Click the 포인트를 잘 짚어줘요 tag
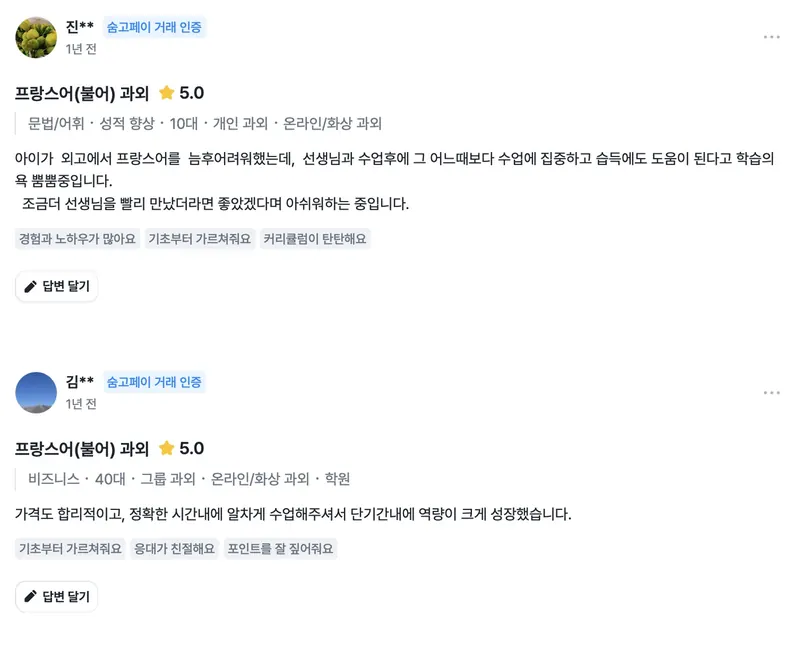Screen dimensions: 800x651 coord(280,548)
